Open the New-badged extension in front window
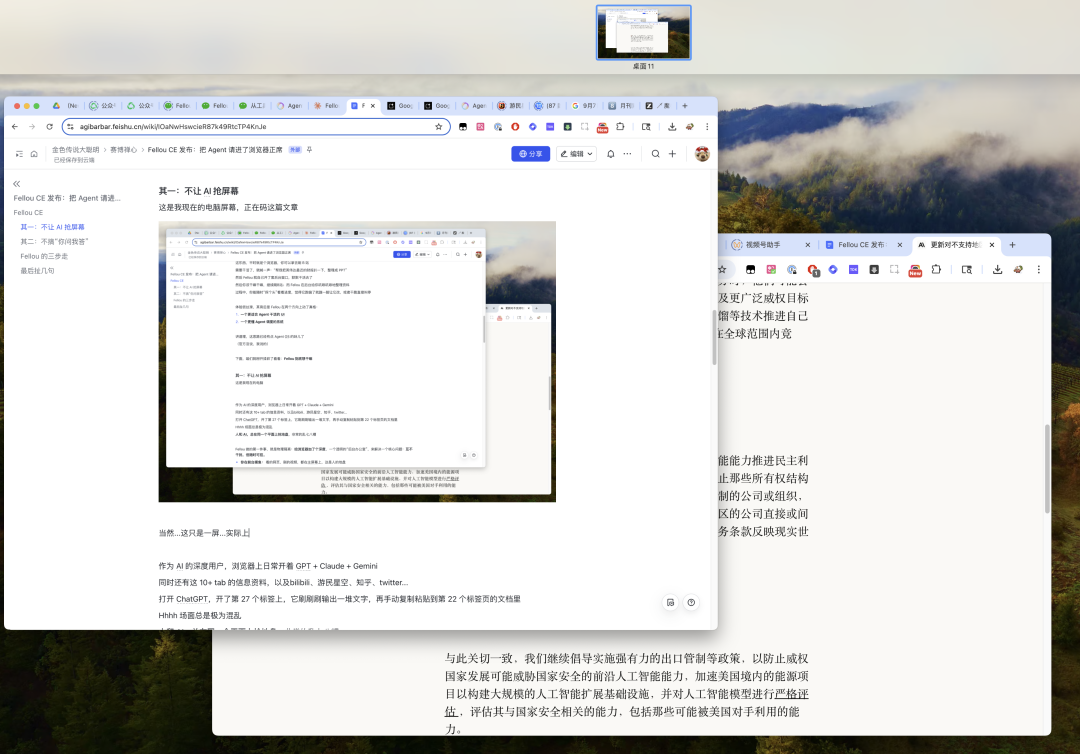 pyautogui.click(x=602, y=127)
